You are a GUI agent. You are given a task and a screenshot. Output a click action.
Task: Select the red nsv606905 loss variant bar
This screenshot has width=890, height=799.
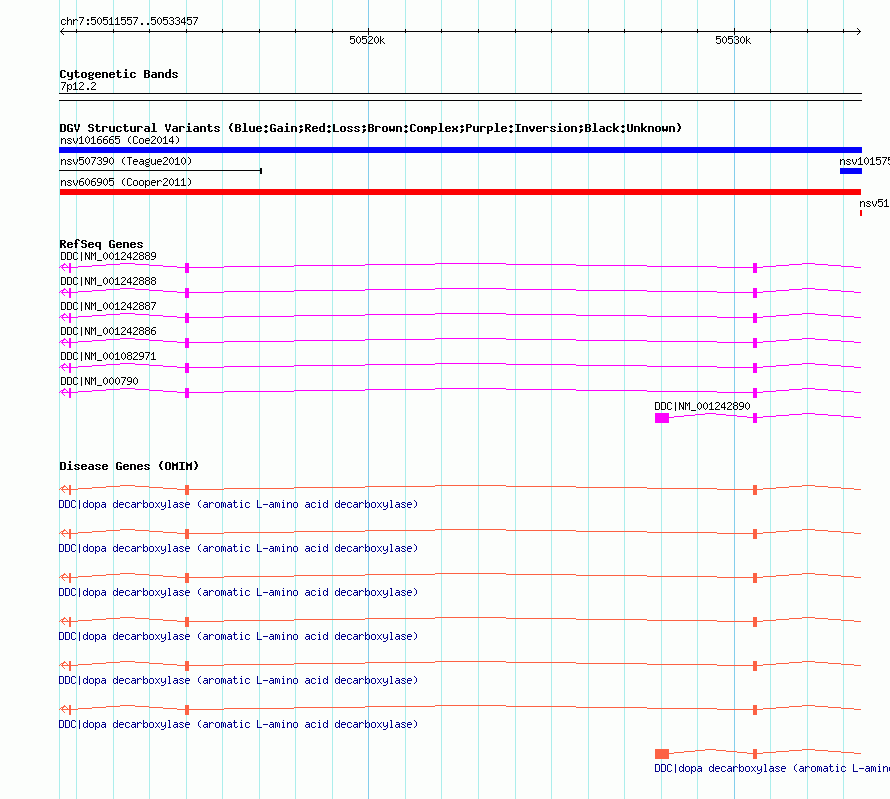point(460,192)
